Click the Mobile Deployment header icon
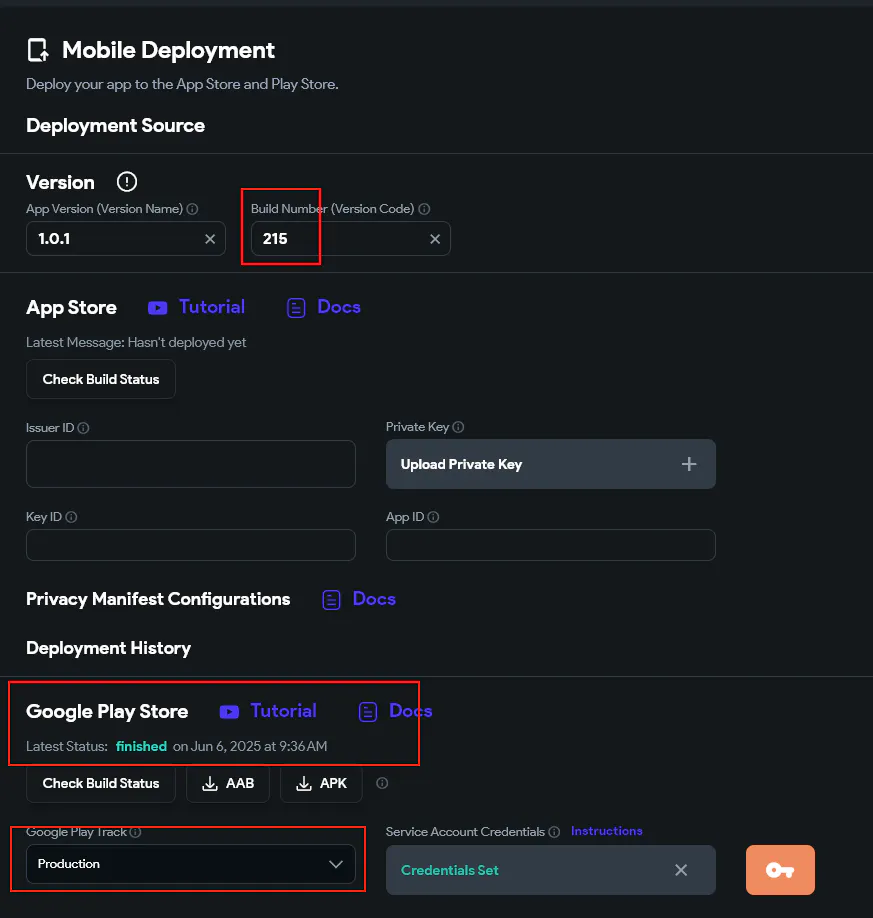Screen dimensions: 873x918 (39, 50)
